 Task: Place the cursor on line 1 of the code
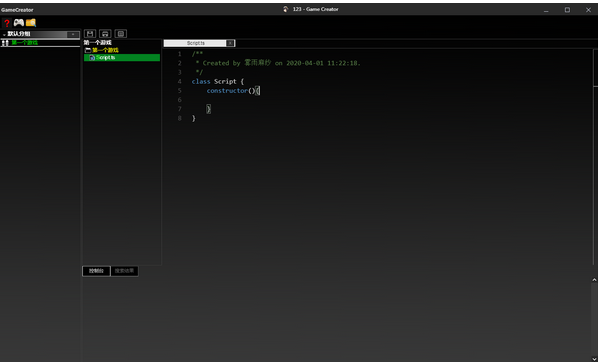(x=198, y=54)
